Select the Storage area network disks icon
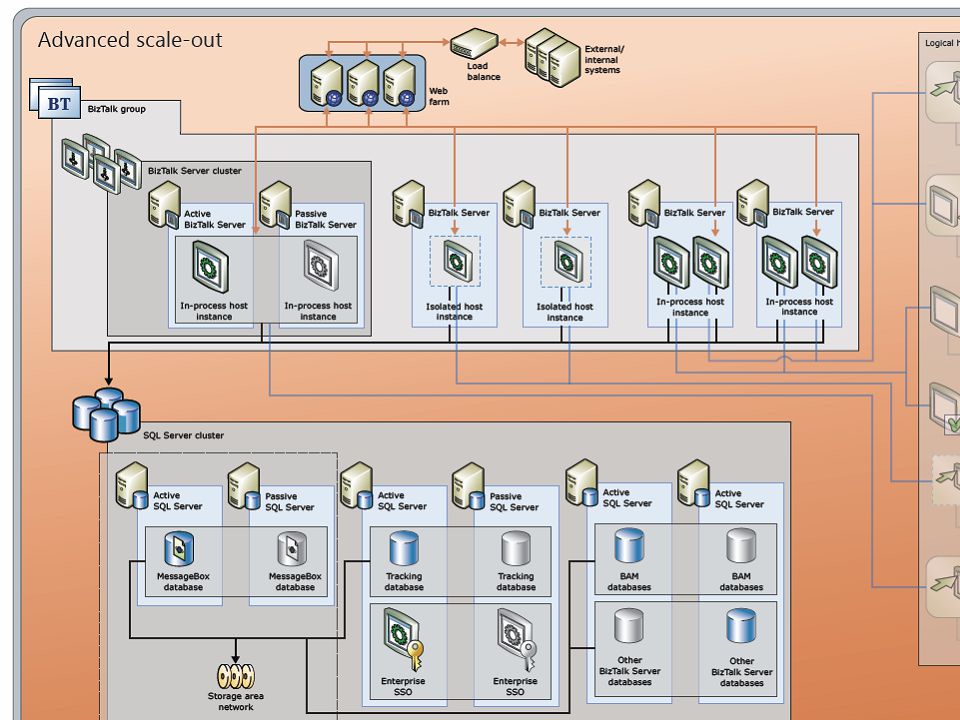960x720 pixels. pos(236,676)
